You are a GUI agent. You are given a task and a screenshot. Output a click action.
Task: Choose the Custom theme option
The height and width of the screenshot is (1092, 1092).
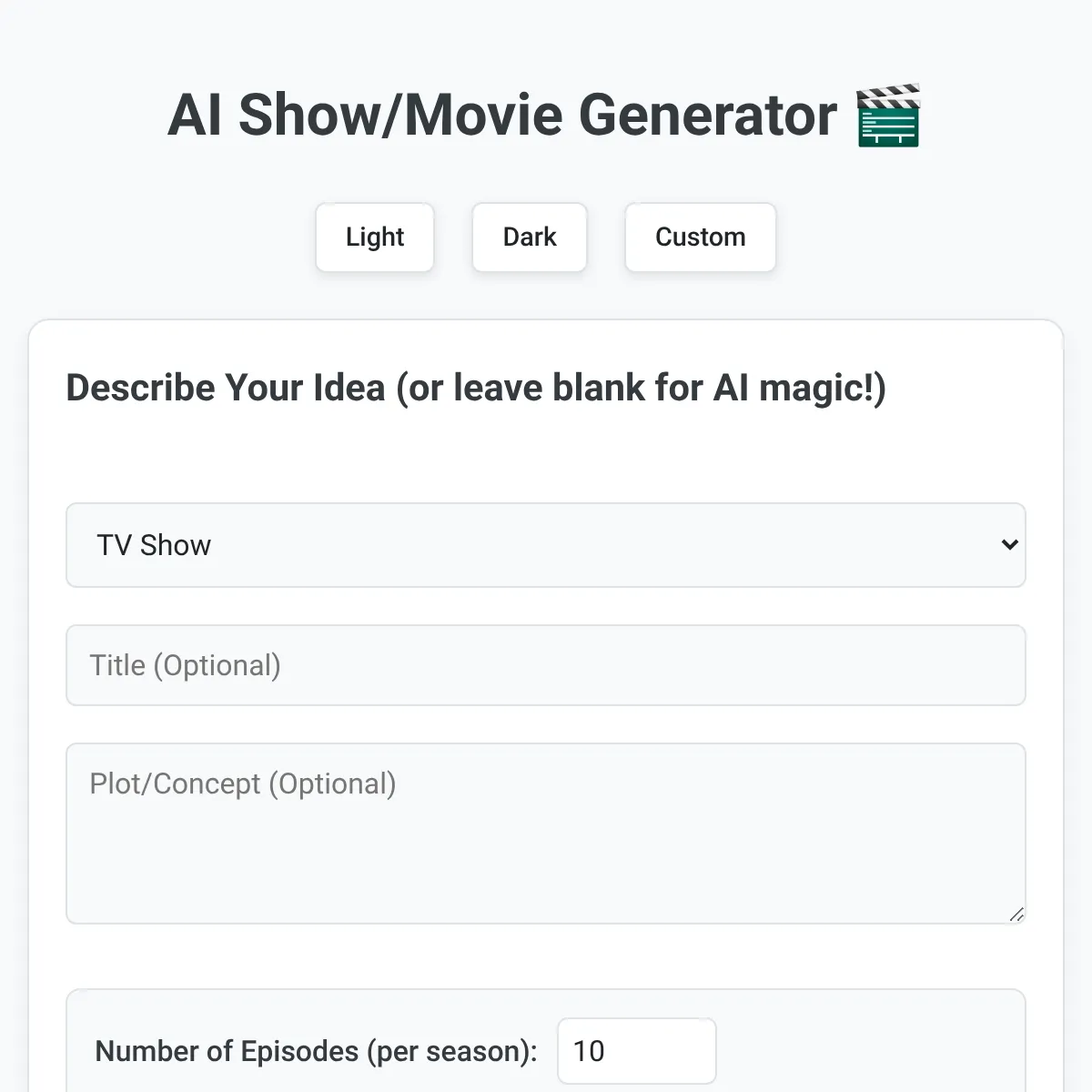(700, 237)
